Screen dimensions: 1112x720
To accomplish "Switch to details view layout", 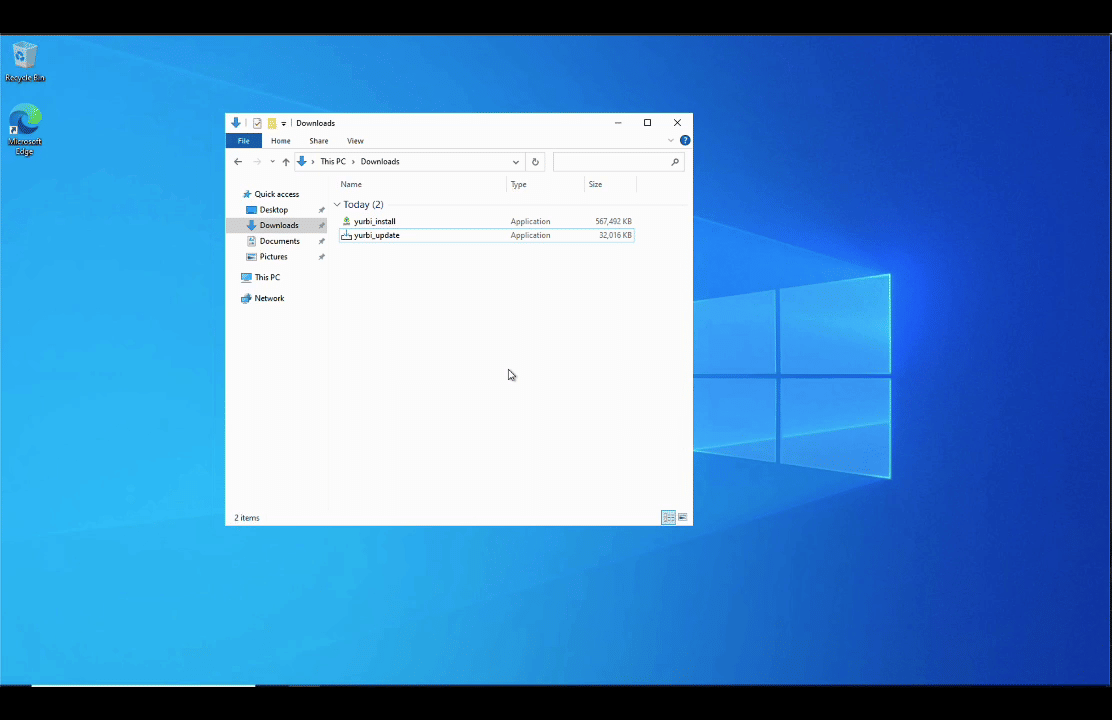I will point(668,517).
